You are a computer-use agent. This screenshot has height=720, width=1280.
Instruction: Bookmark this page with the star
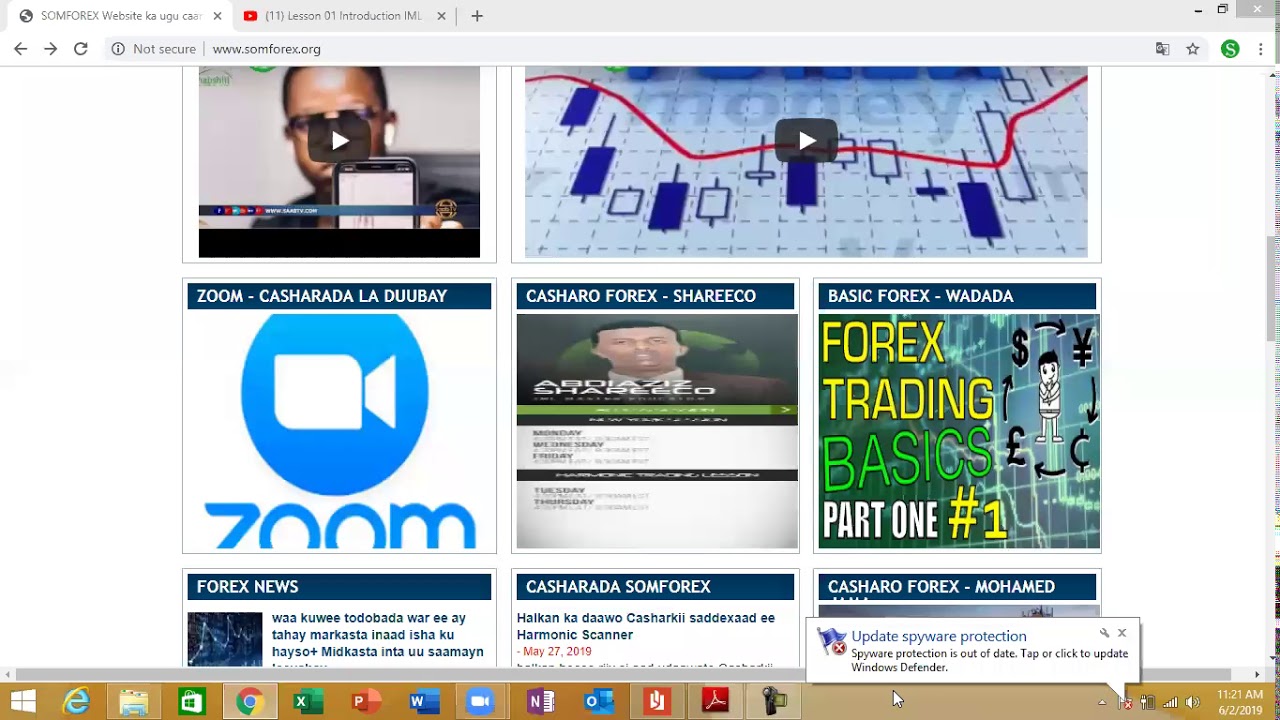(1192, 49)
